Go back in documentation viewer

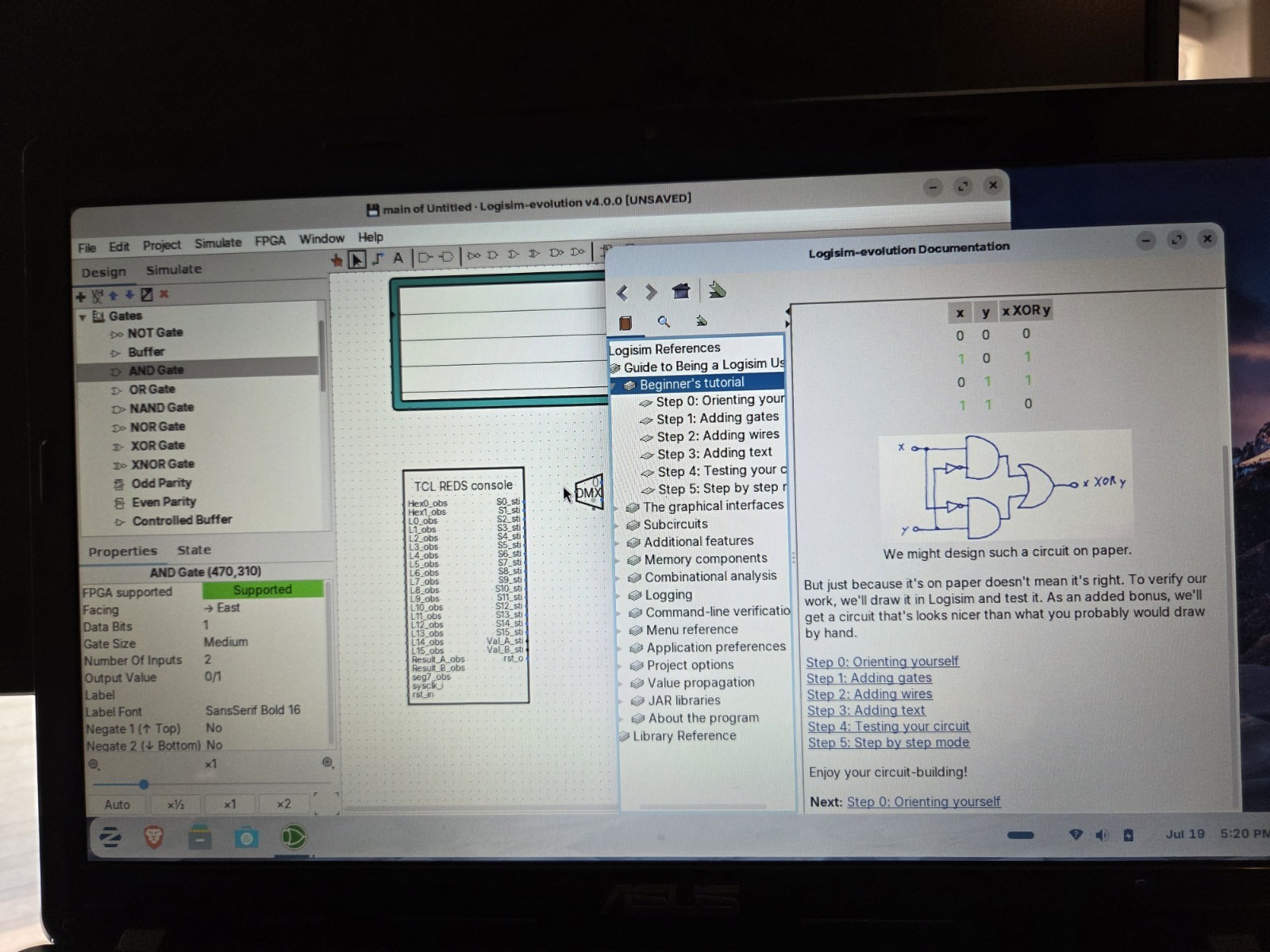[622, 293]
